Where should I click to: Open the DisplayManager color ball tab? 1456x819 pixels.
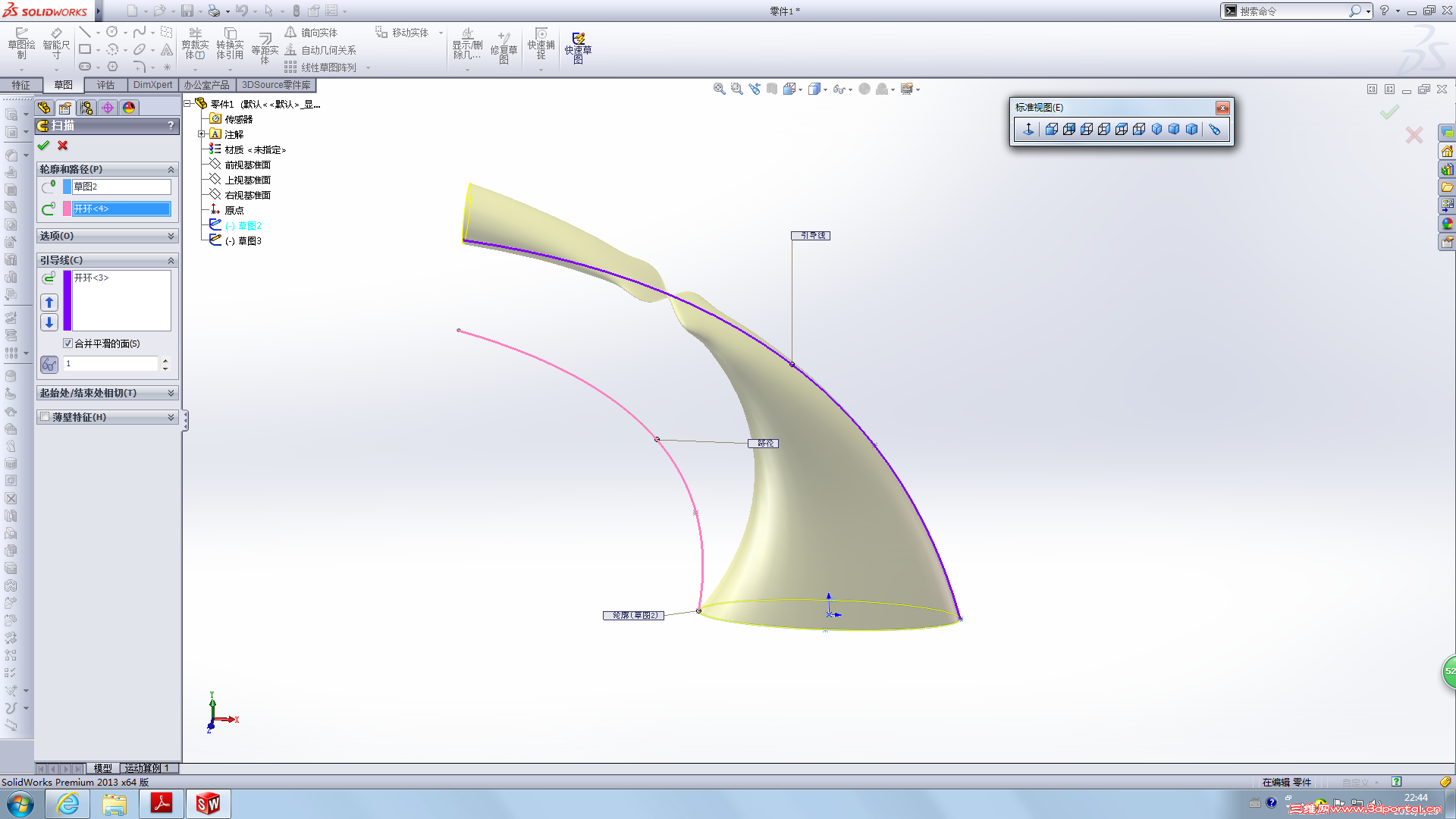pyautogui.click(x=129, y=108)
